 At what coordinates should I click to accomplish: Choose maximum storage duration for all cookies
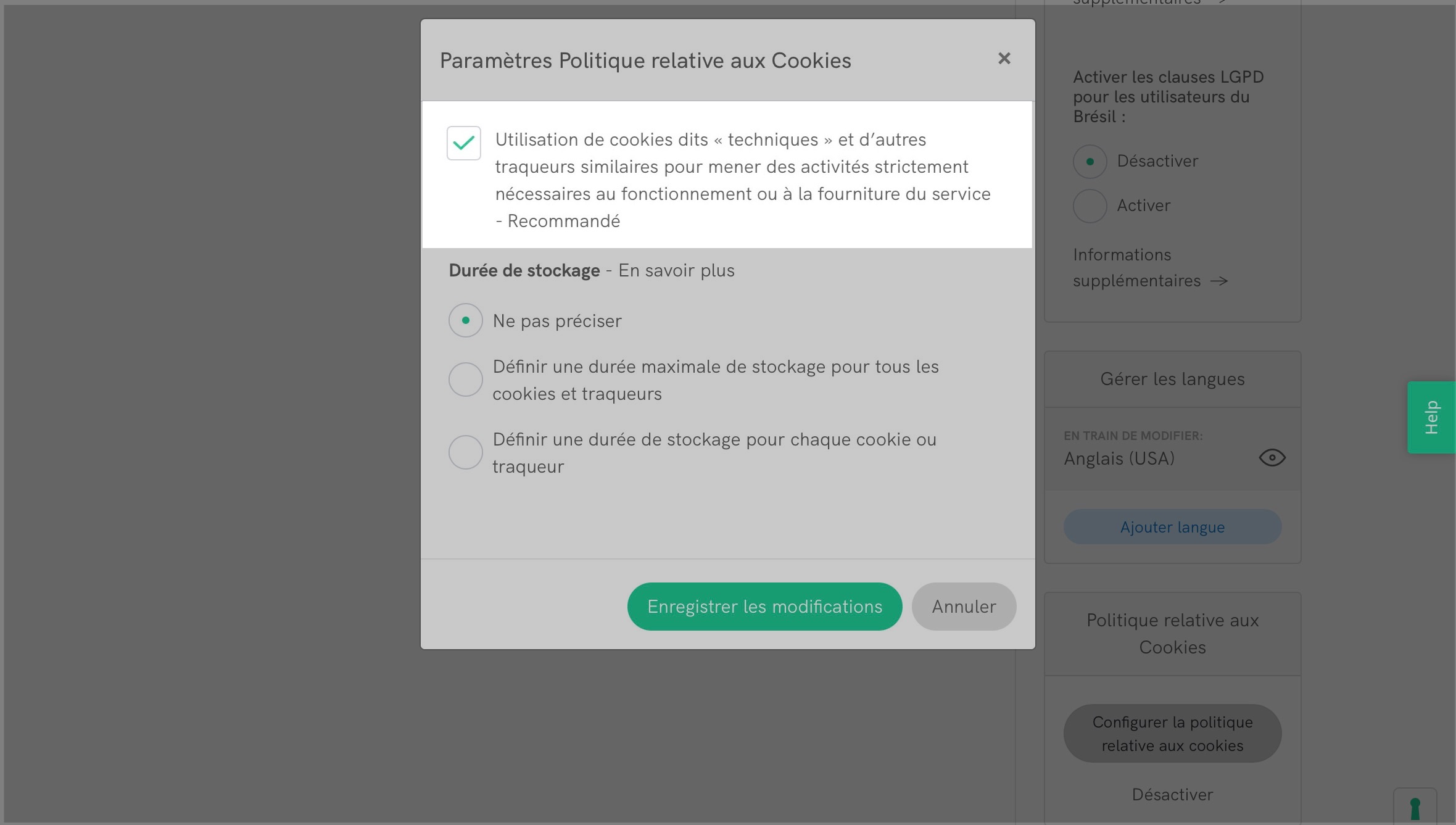click(x=466, y=379)
